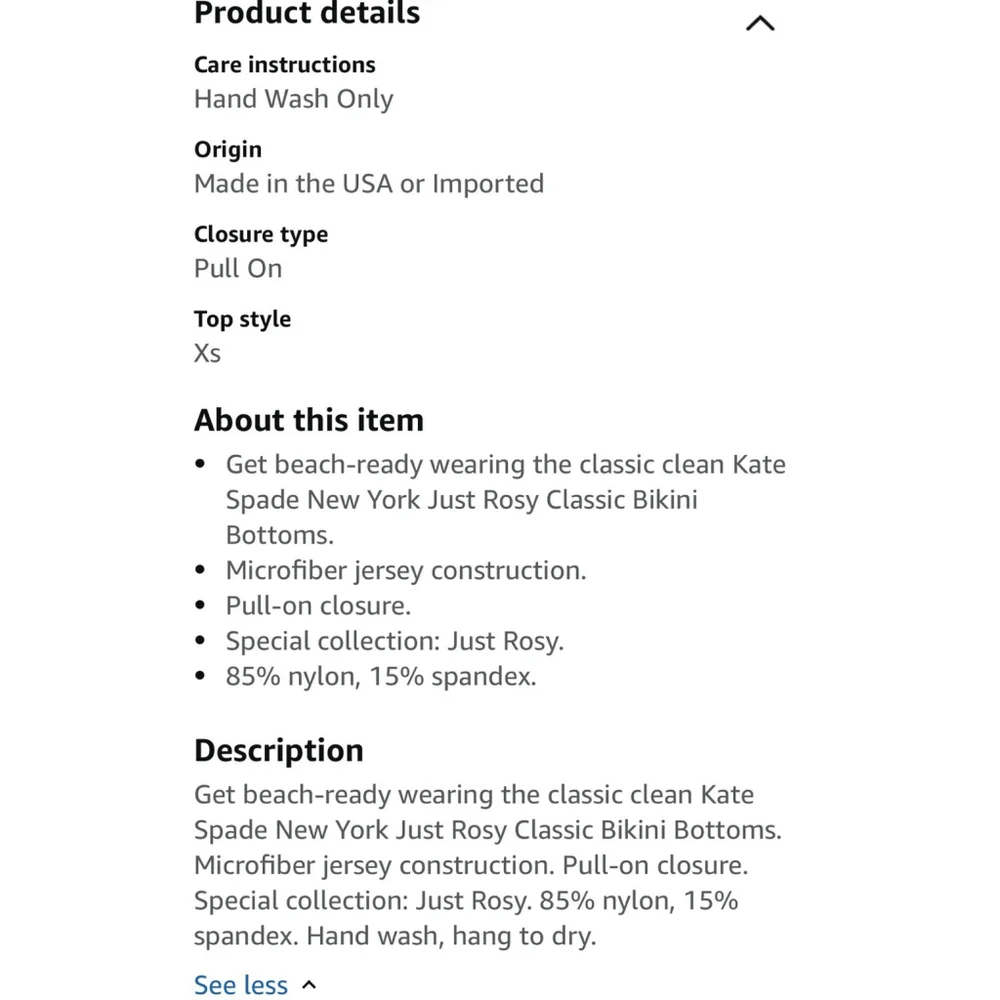Click the See less link
Image resolution: width=1000 pixels, height=1000 pixels.
click(x=241, y=985)
